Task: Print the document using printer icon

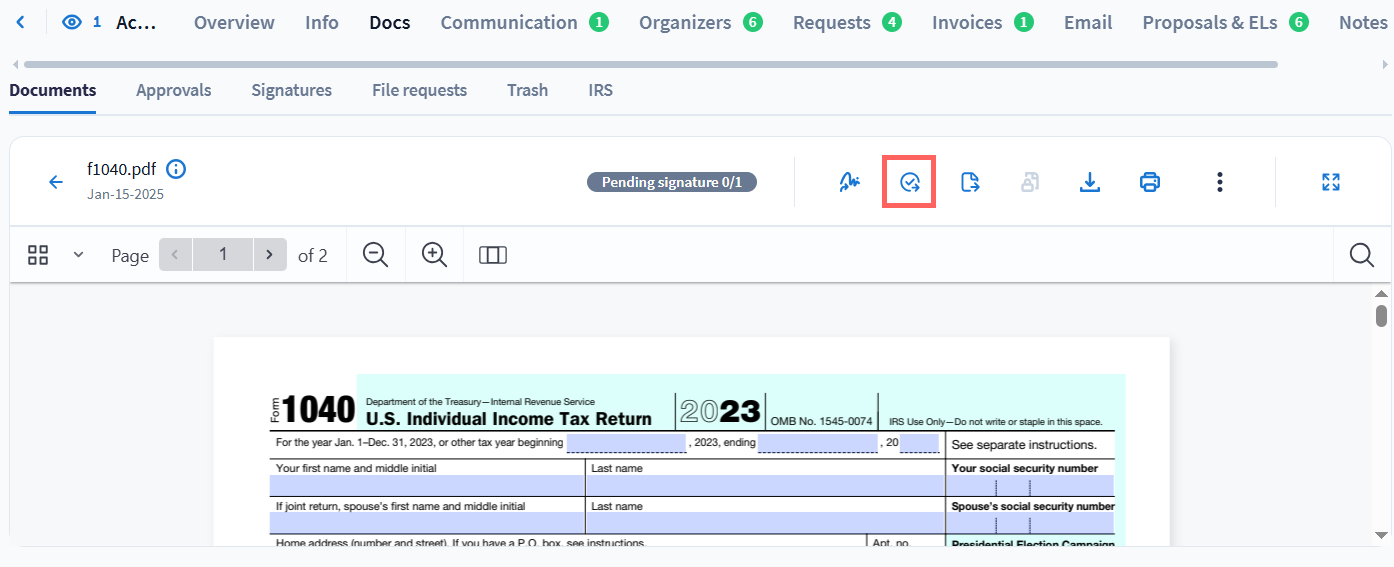Action: click(x=1150, y=182)
